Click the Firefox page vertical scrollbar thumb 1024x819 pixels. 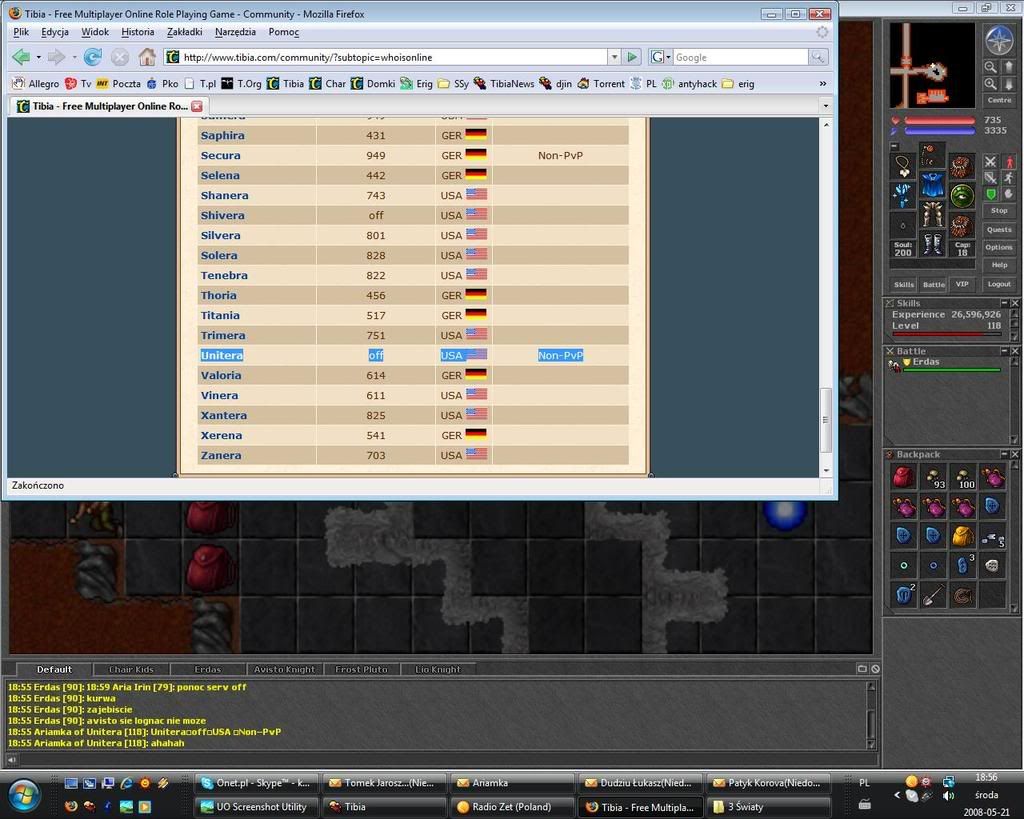point(825,420)
